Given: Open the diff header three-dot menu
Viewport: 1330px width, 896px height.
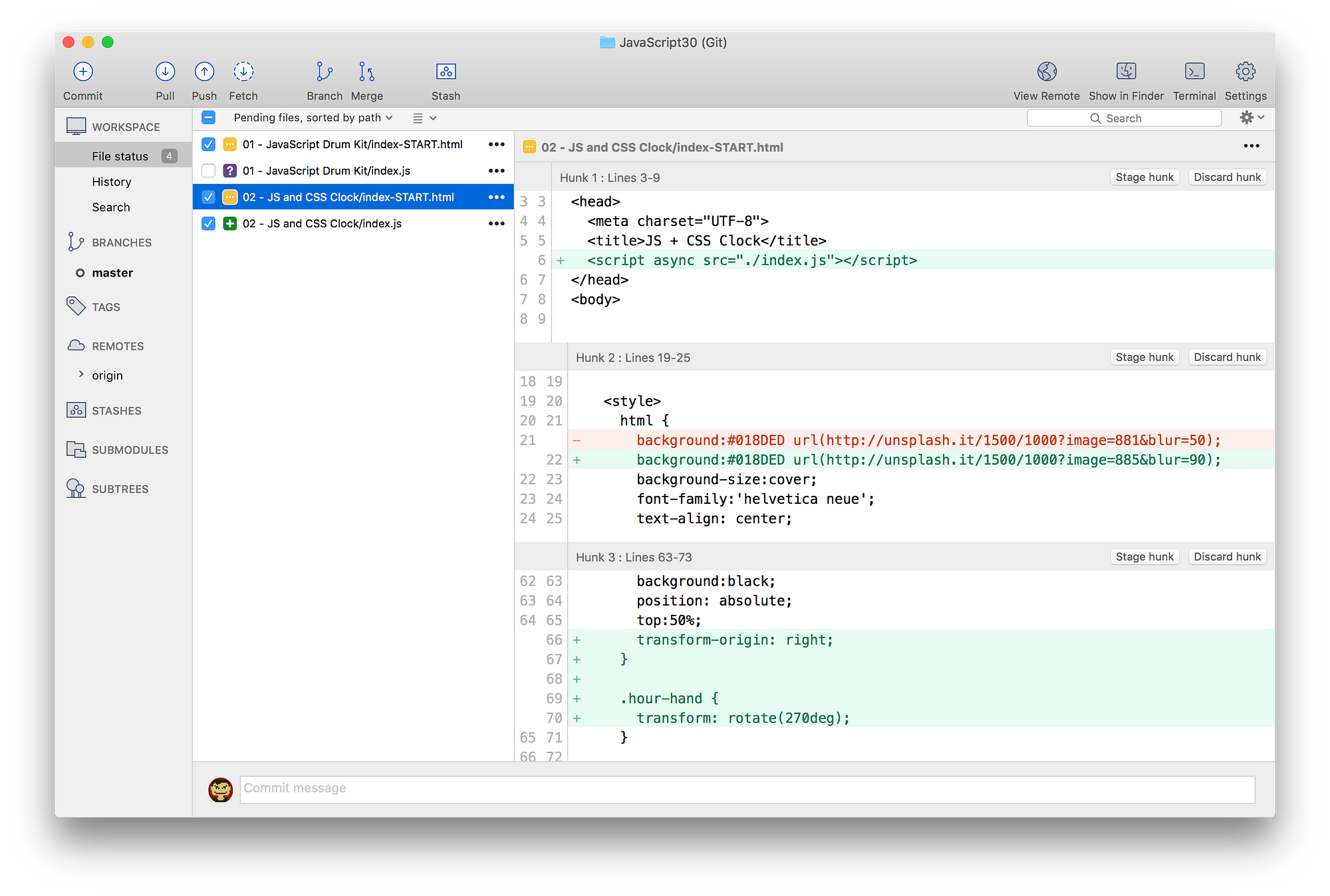Looking at the screenshot, I should tap(1252, 146).
